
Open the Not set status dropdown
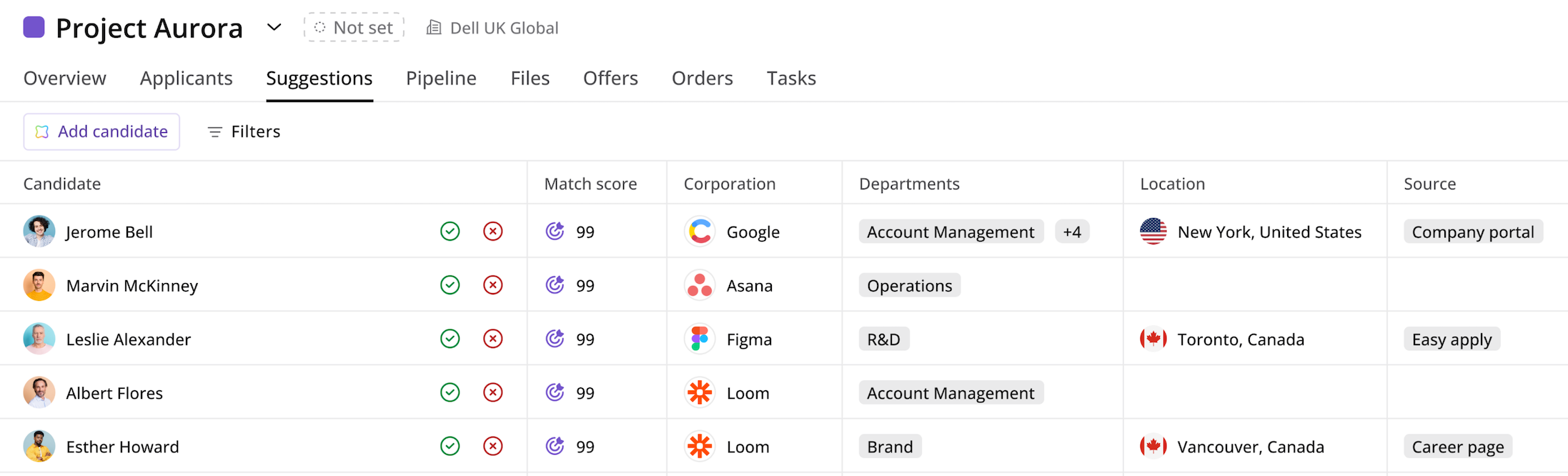[x=354, y=28]
